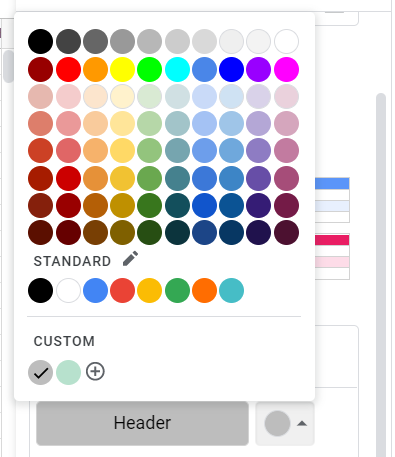Pick the black swatch in Standard row

(x=41, y=291)
